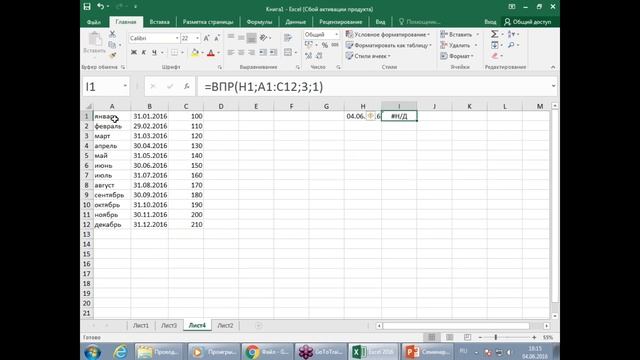The image size is (640, 360).
Task: Click the Comma style (000) icon
Action: (x=335, y=45)
